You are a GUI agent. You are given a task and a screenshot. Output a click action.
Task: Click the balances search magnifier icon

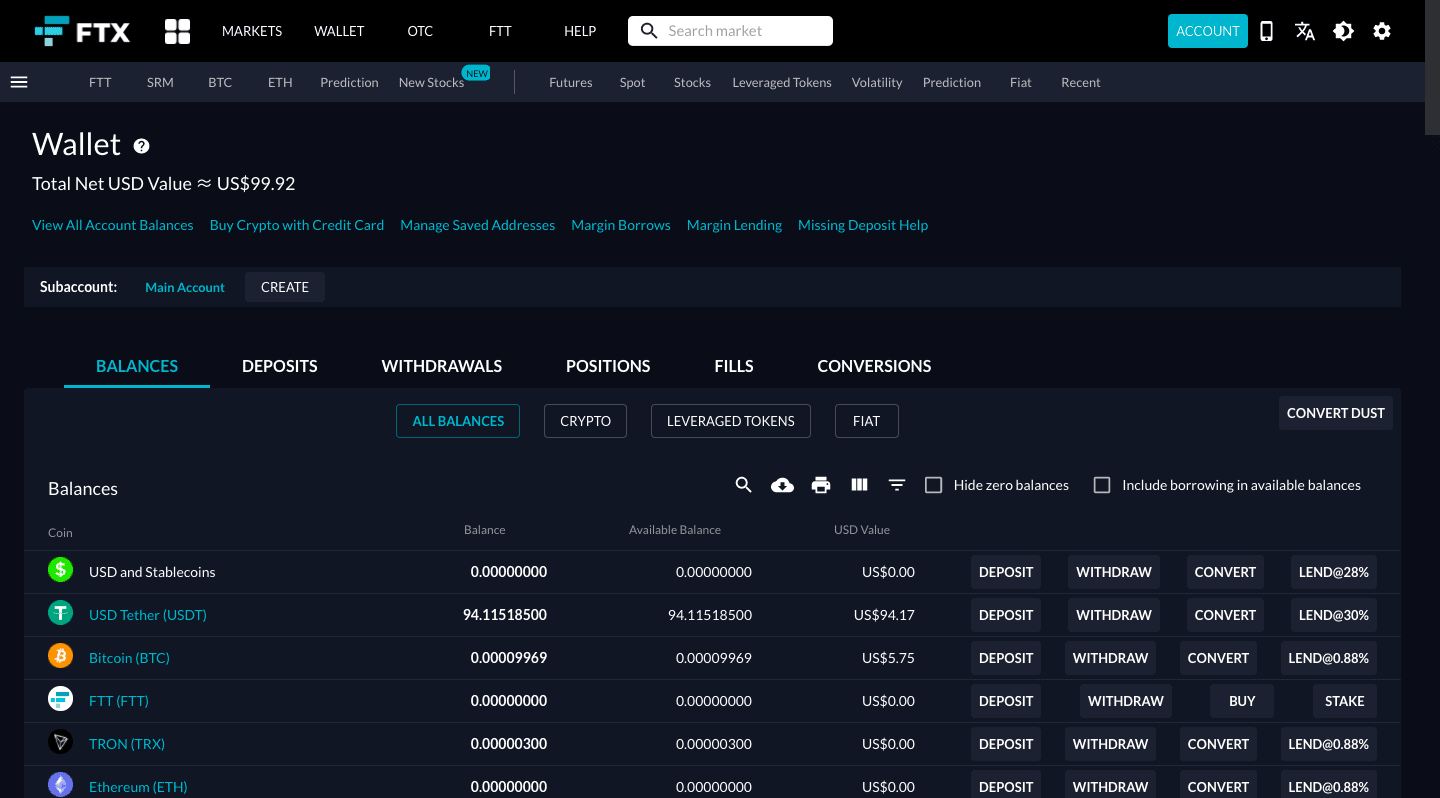[x=743, y=485]
